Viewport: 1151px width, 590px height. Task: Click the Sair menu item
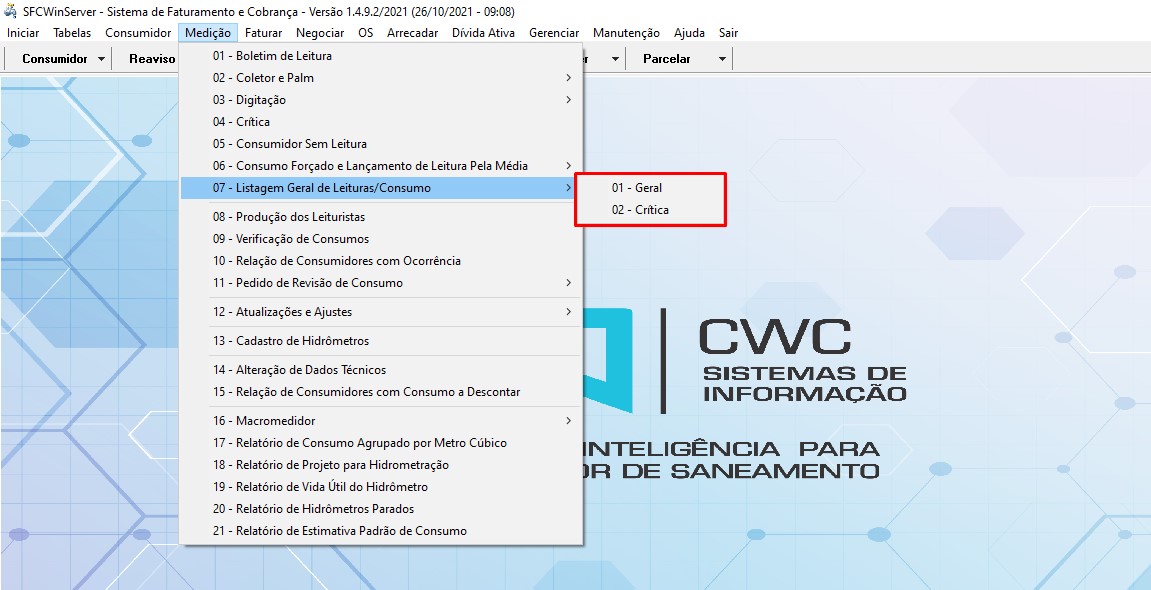pyautogui.click(x=728, y=33)
